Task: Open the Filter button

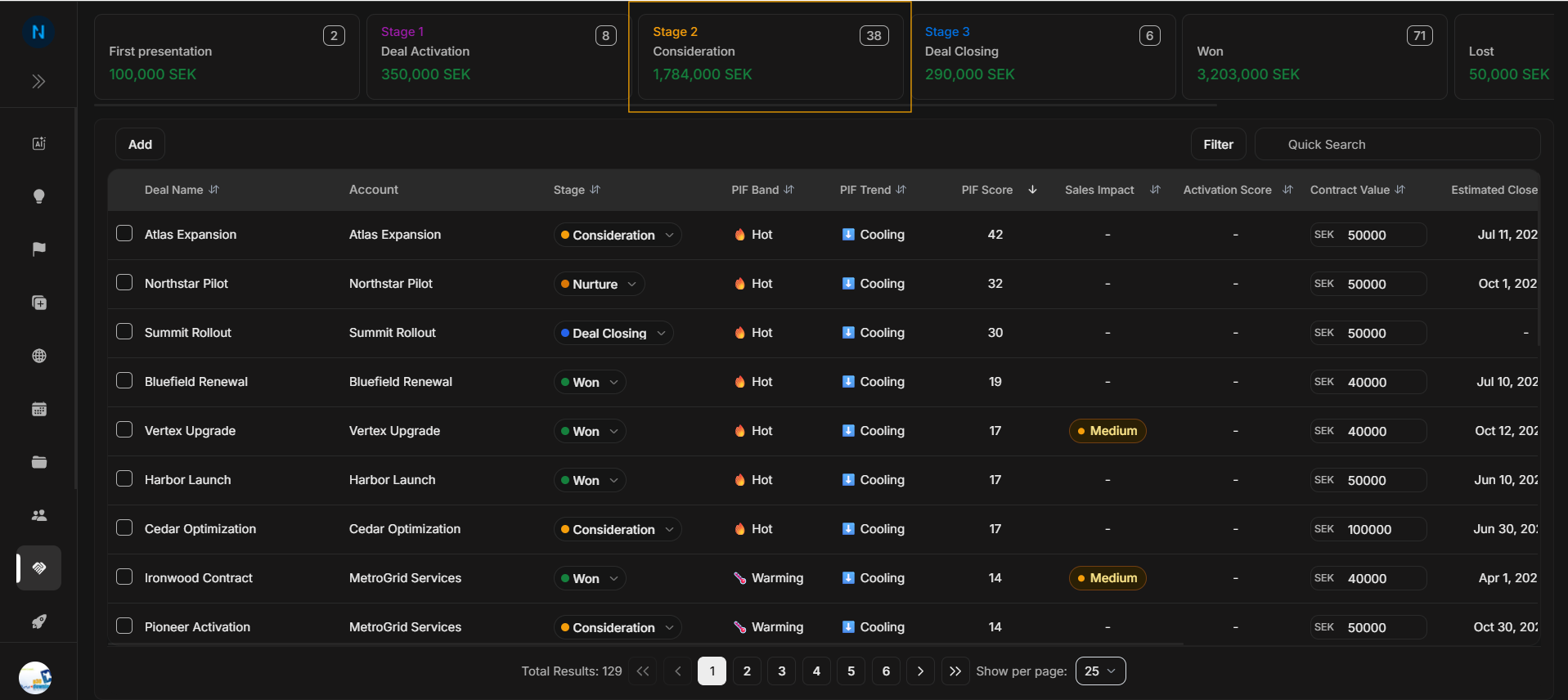Action: click(1218, 145)
